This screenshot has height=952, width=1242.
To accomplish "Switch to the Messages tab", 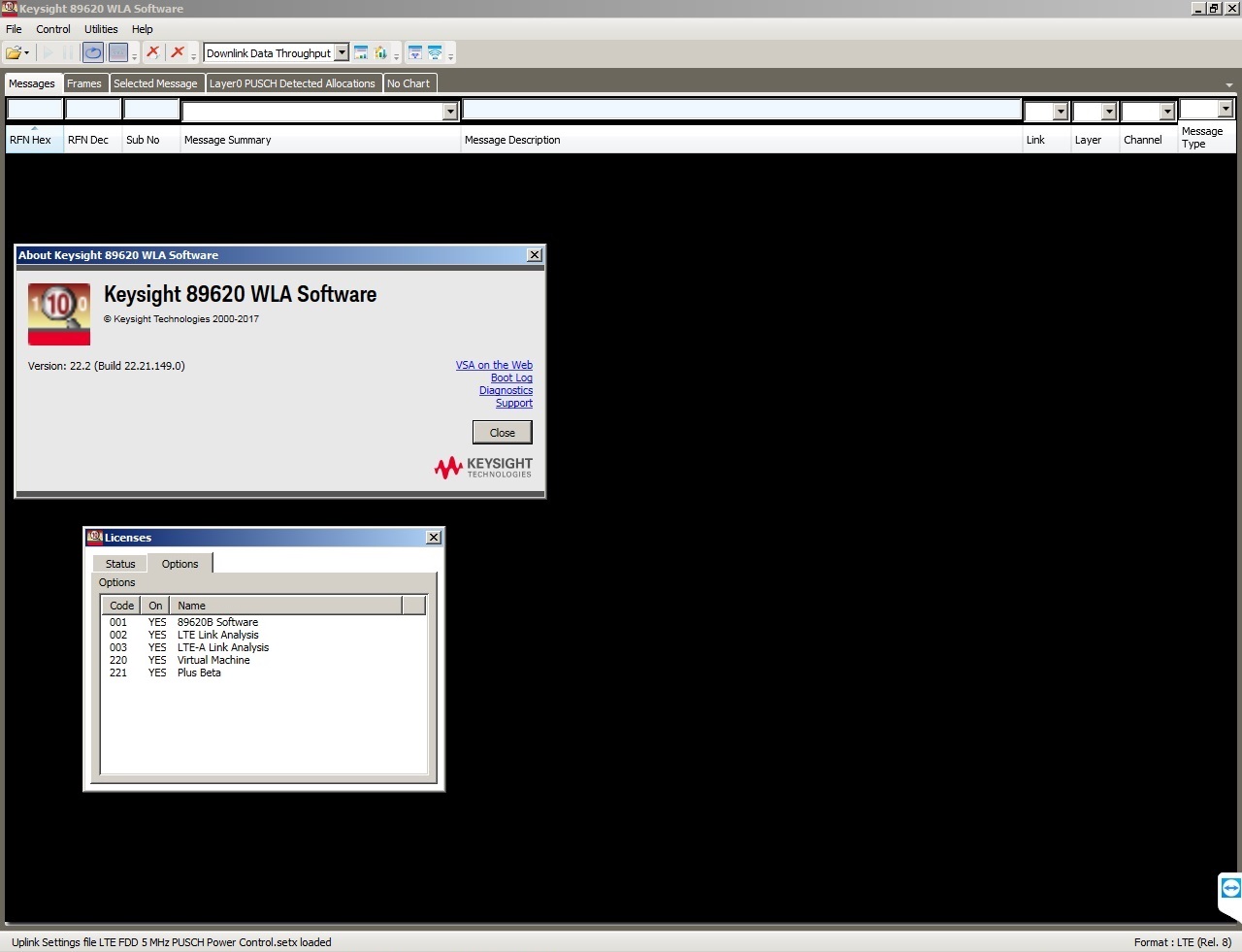I will [x=32, y=83].
